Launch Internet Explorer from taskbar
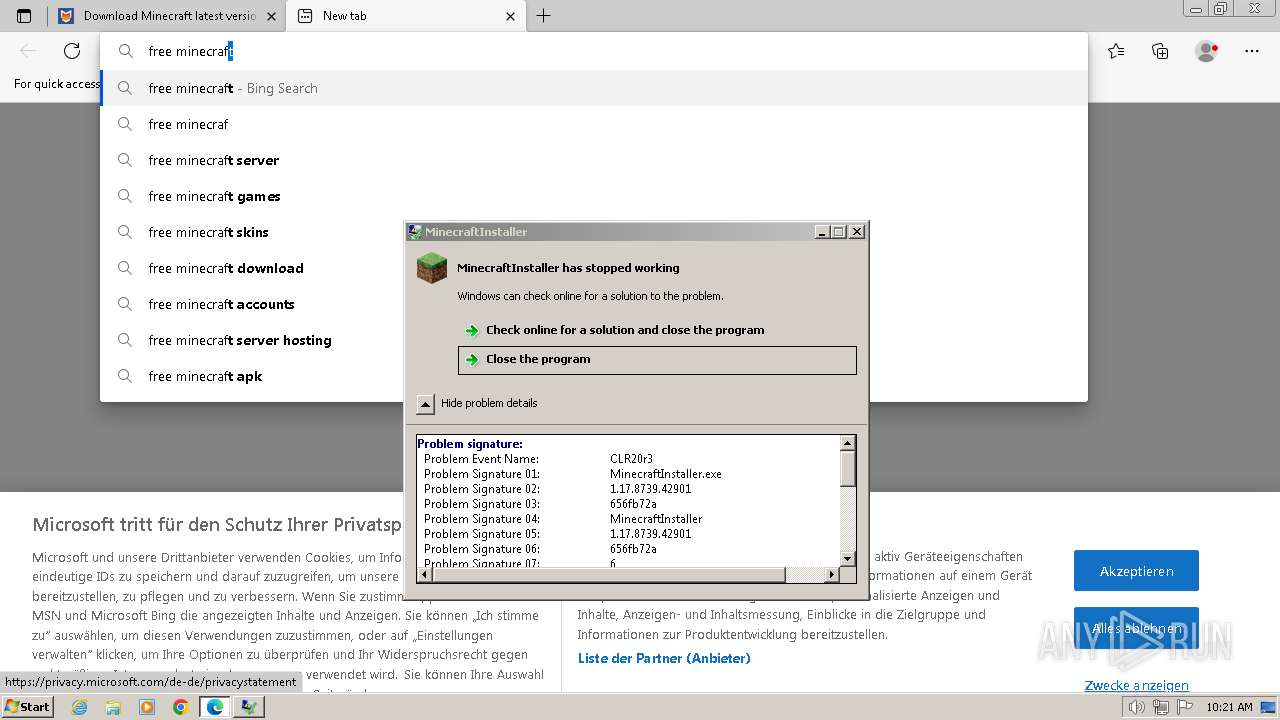This screenshot has height=720, width=1280. pyautogui.click(x=80, y=707)
